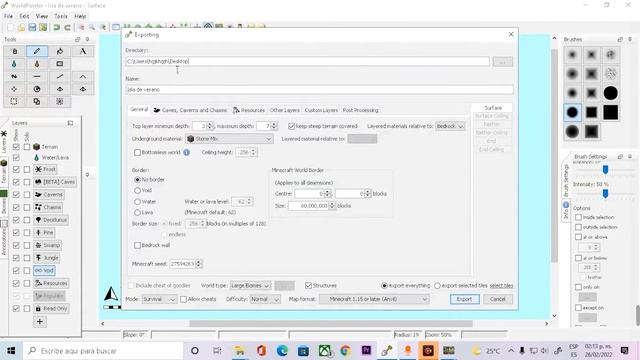This screenshot has width=640, height=360.
Task: Toggle keep steep terrain covered checkbox
Action: pos(291,126)
